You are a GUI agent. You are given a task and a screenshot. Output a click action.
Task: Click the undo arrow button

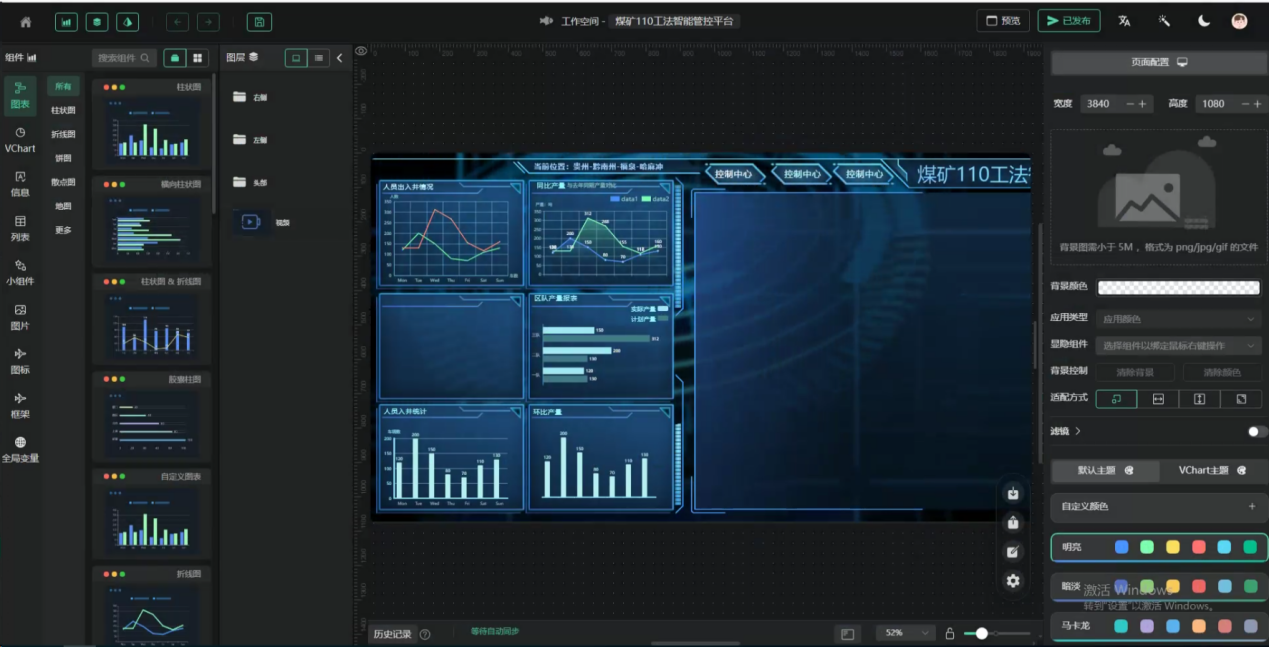tap(177, 22)
